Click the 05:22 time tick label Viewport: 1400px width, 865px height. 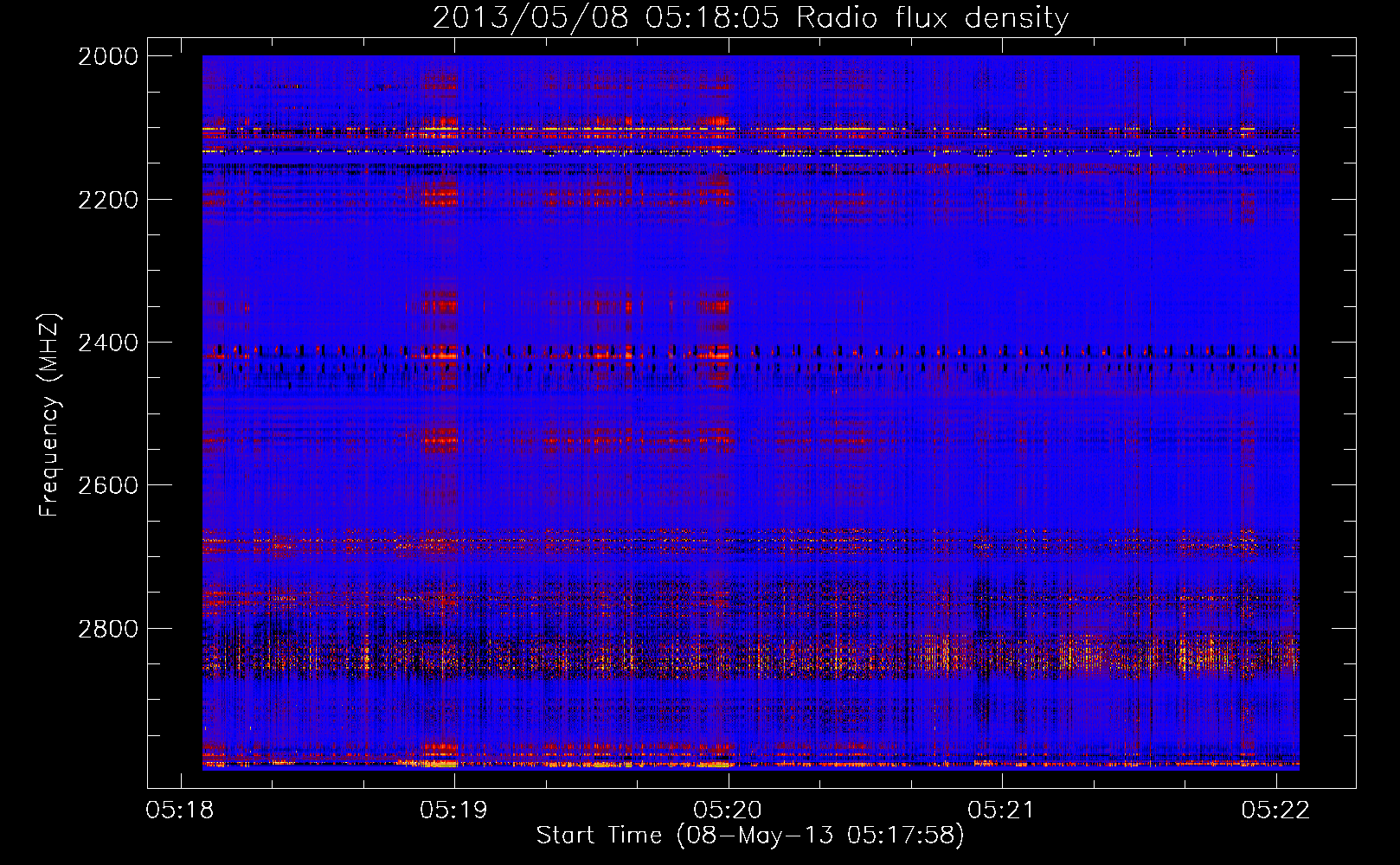pos(1275,810)
